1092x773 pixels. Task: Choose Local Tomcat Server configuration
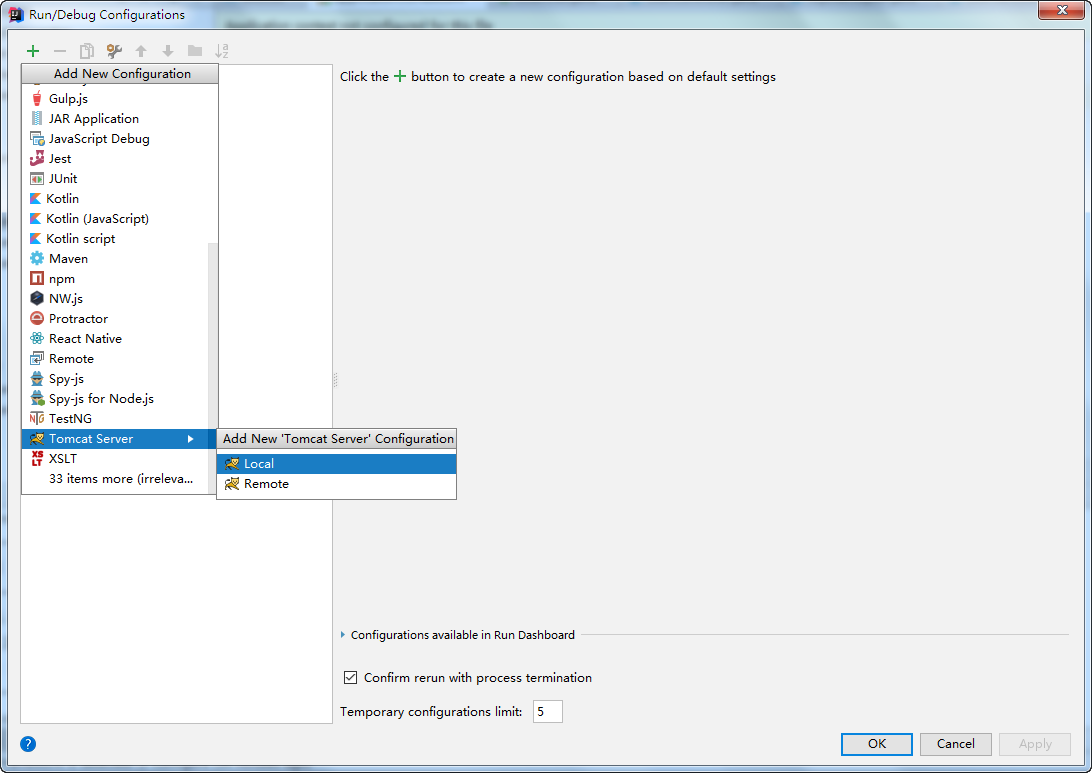click(x=336, y=464)
